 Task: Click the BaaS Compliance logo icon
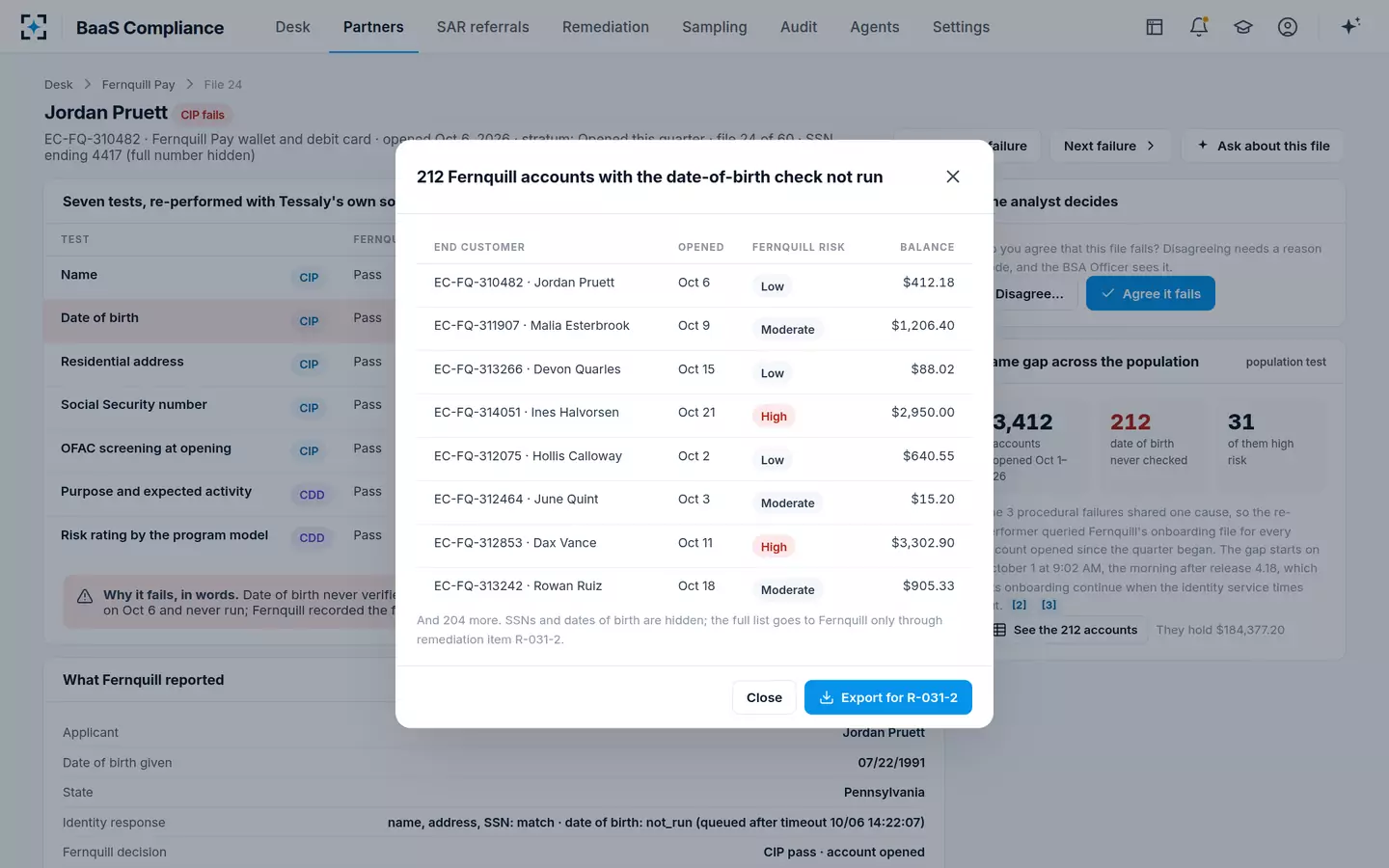pos(34,27)
